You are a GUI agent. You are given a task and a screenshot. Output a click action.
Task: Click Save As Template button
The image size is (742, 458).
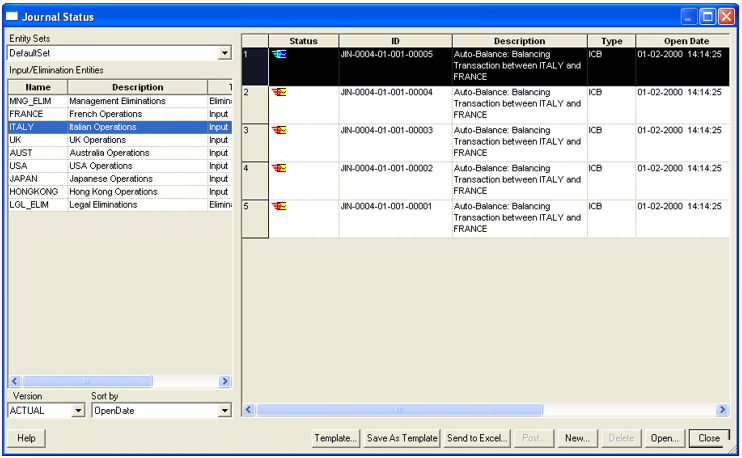[x=402, y=438]
